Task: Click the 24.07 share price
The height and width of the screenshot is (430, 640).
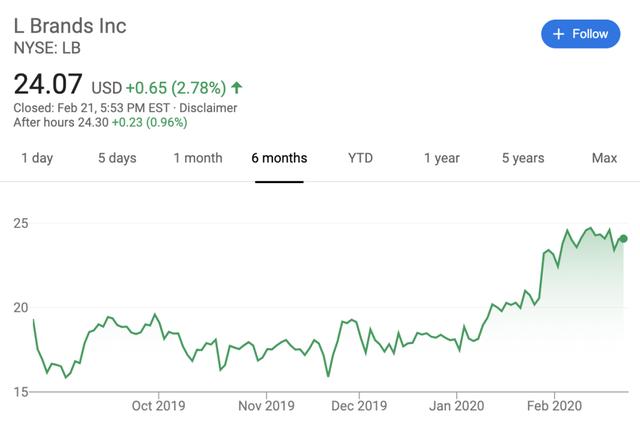Action: click(x=48, y=84)
